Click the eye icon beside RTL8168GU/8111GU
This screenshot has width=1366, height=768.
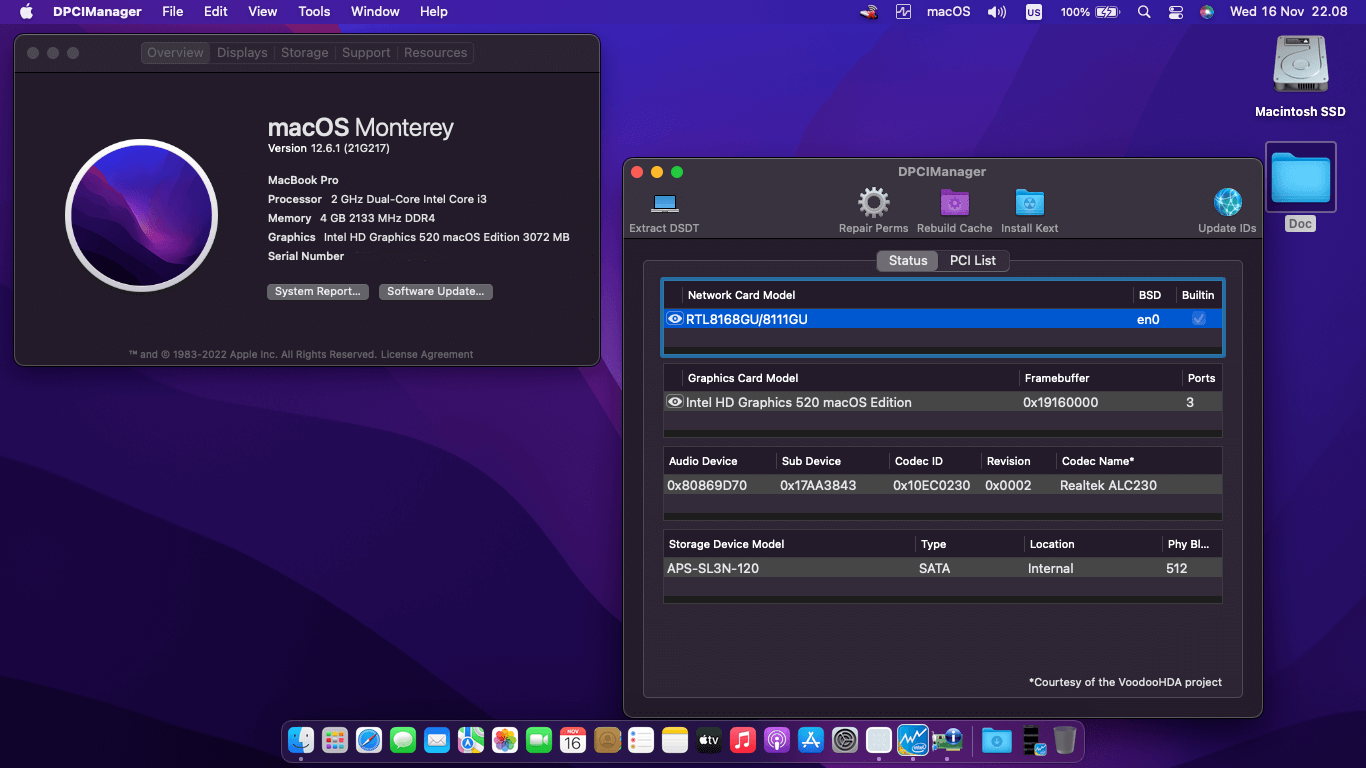pyautogui.click(x=675, y=319)
